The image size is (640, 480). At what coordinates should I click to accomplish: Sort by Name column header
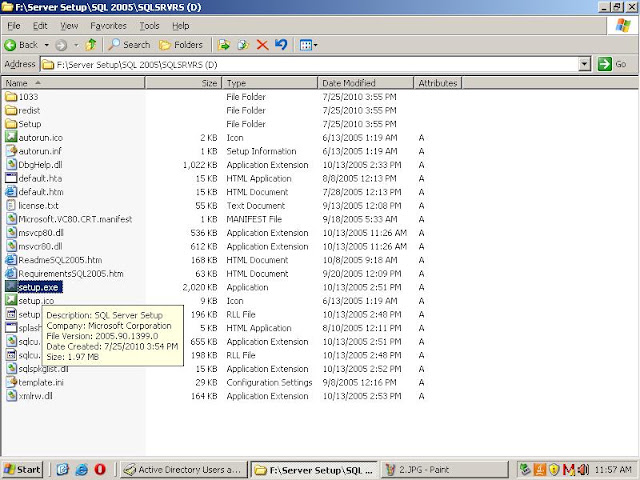(x=73, y=83)
